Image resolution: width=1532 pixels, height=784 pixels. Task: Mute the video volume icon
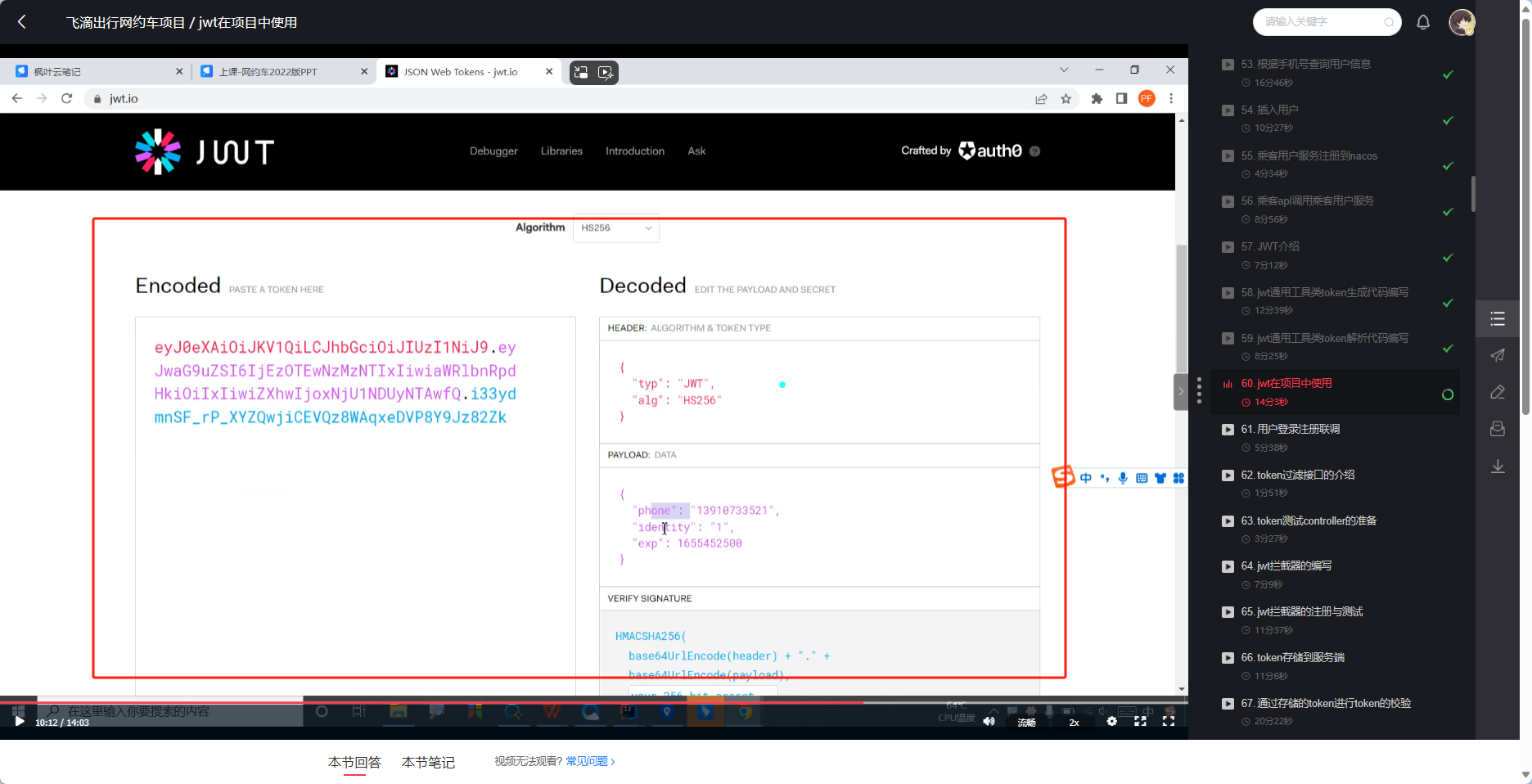[989, 722]
